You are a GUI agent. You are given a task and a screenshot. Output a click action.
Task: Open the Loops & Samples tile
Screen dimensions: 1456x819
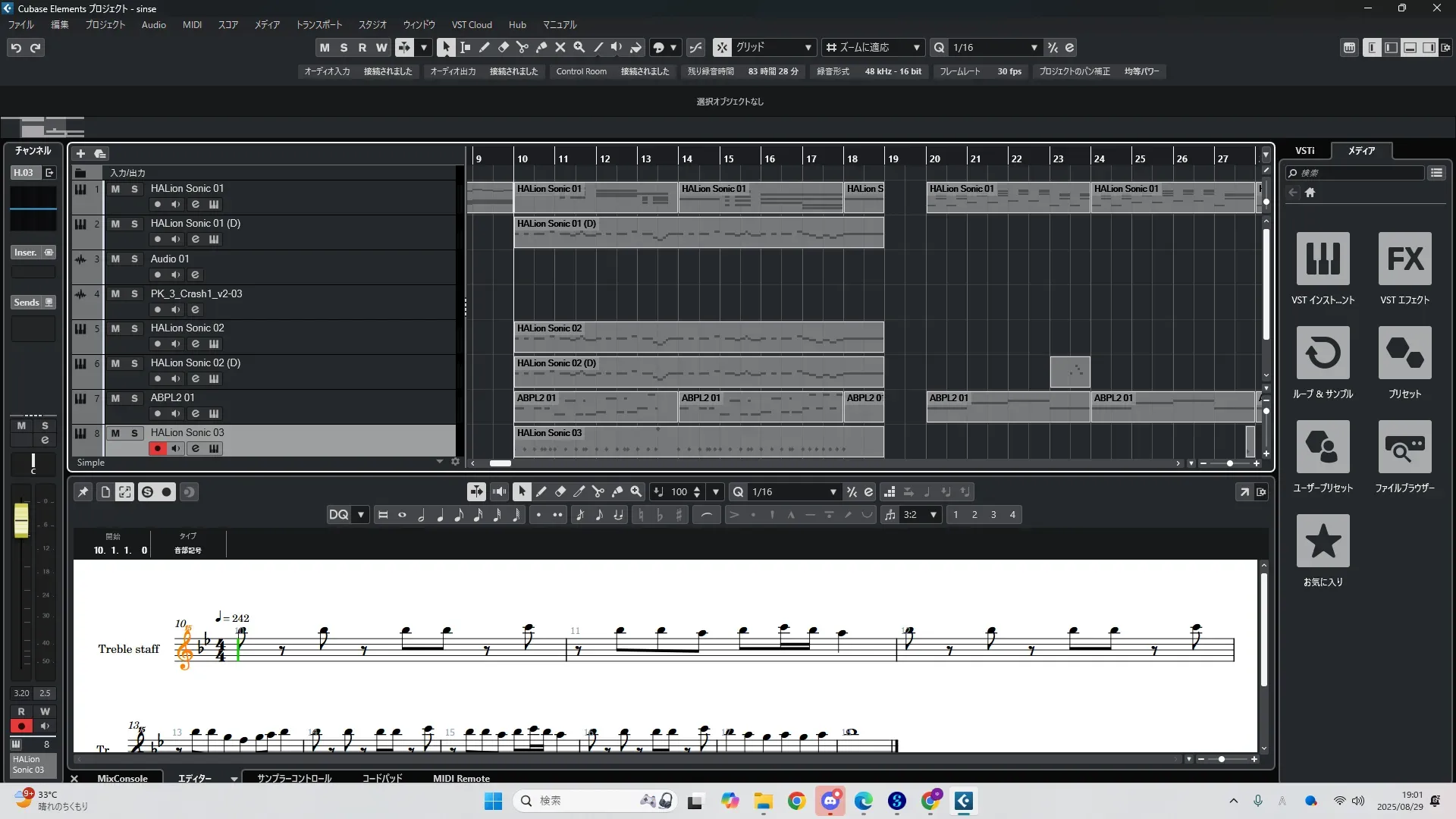(x=1323, y=353)
